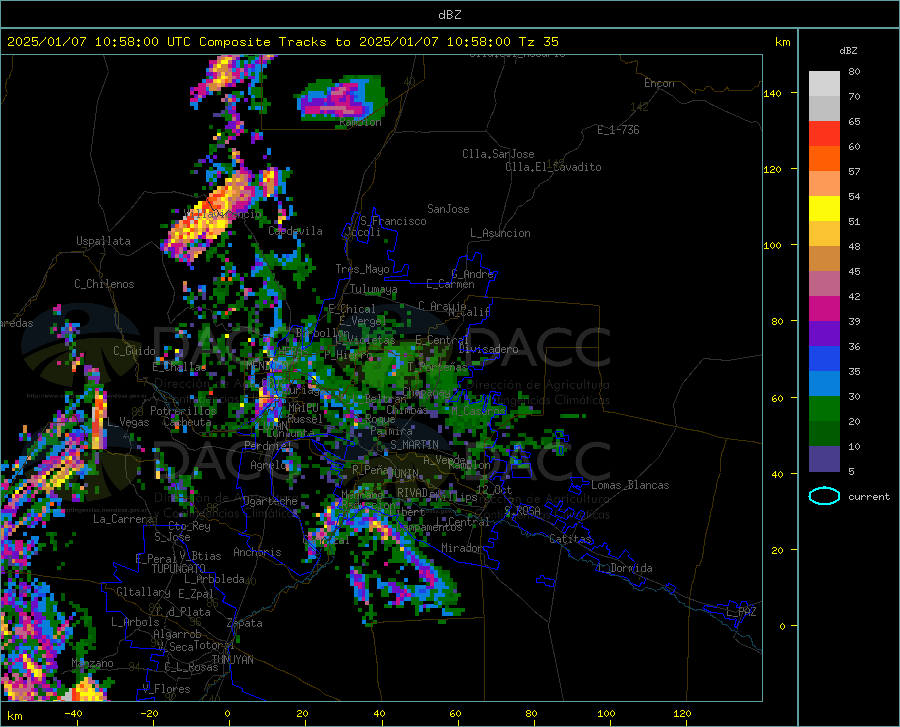The image size is (900, 727).
Task: Select the Ugarteche place label
Action: pyautogui.click(x=270, y=501)
